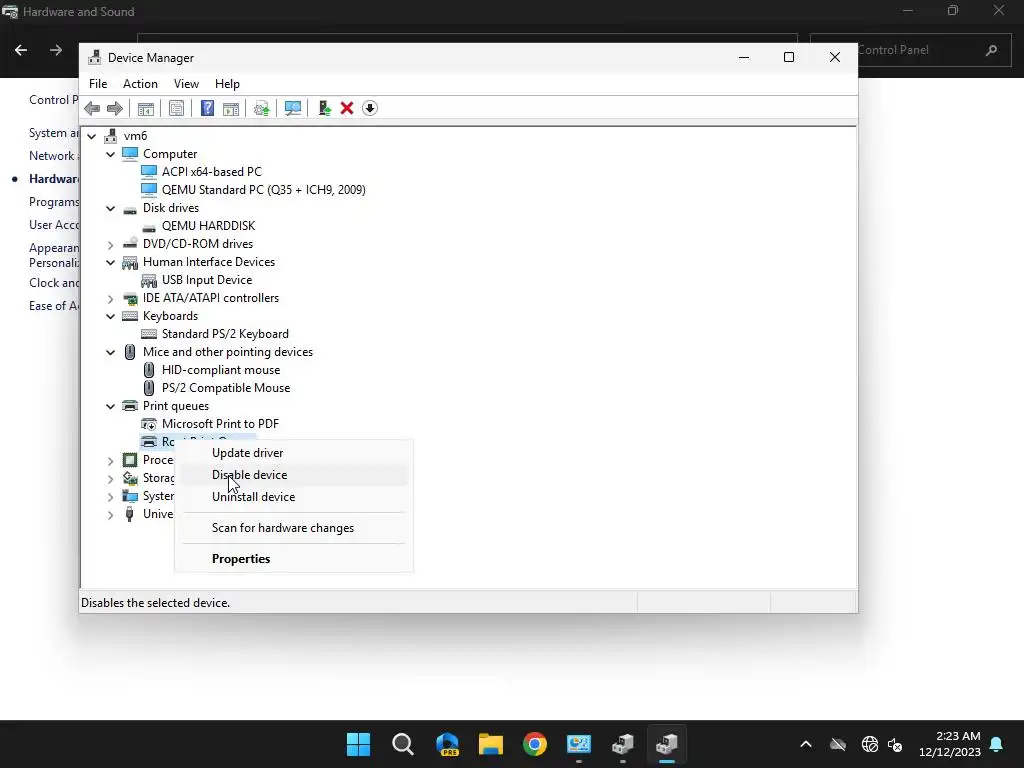Click the muted volume tray icon
The height and width of the screenshot is (768, 1024).
pos(895,744)
